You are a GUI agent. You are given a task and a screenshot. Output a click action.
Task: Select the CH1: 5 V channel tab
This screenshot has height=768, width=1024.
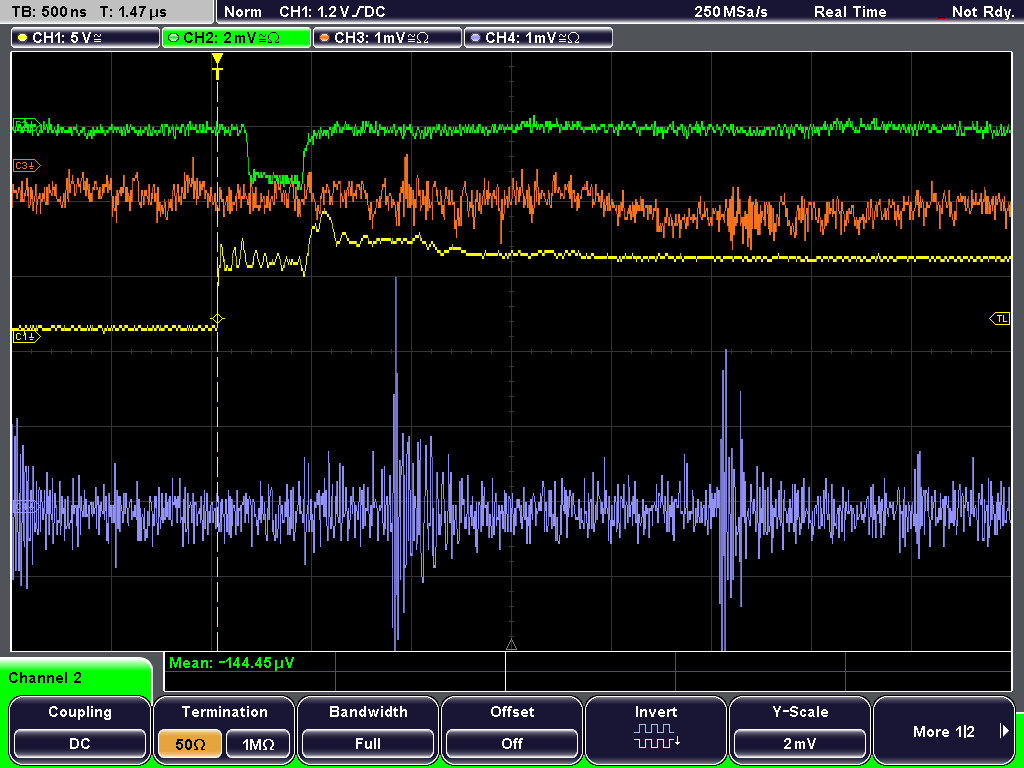[x=86, y=38]
